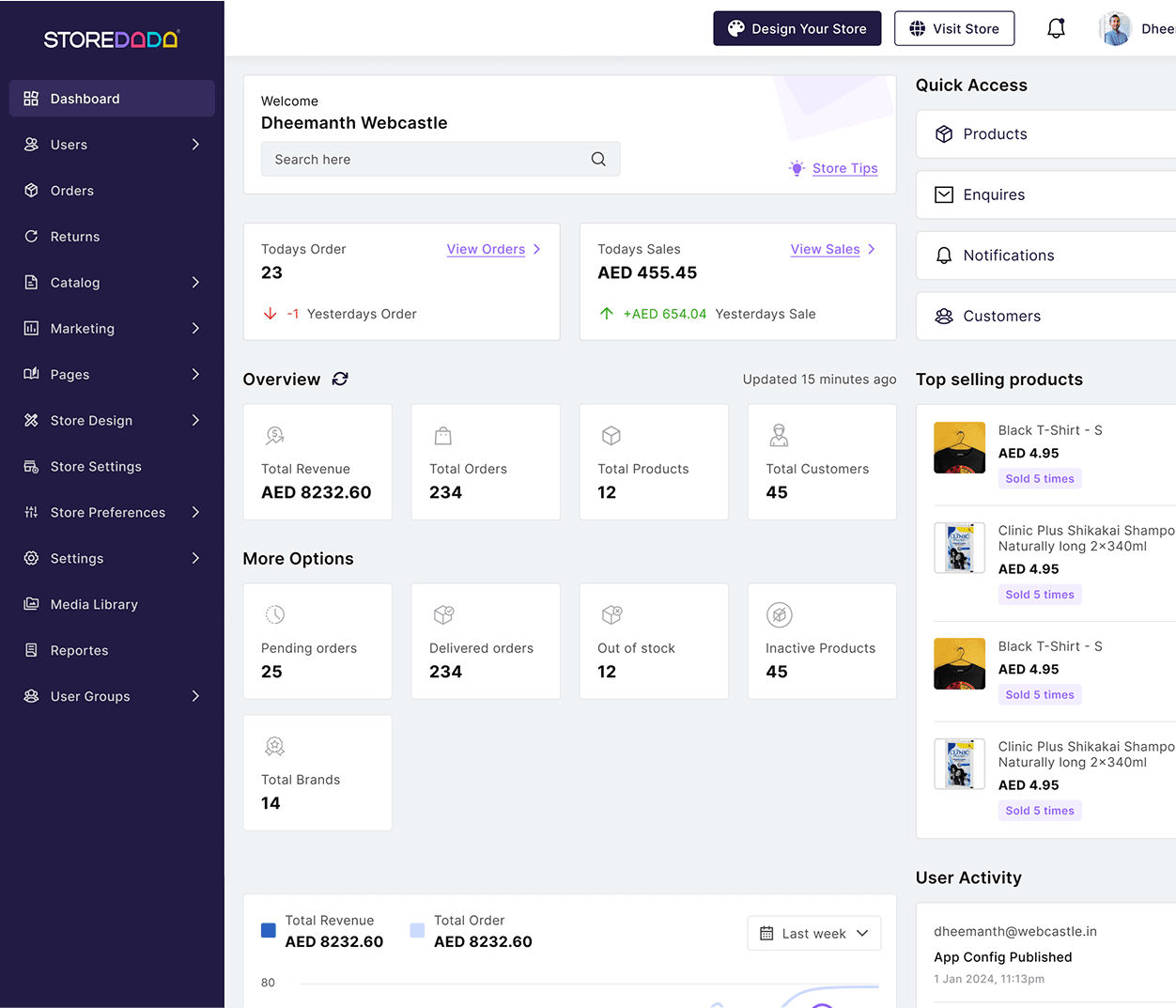Click the blue Total Revenue legend swatch

point(269,930)
